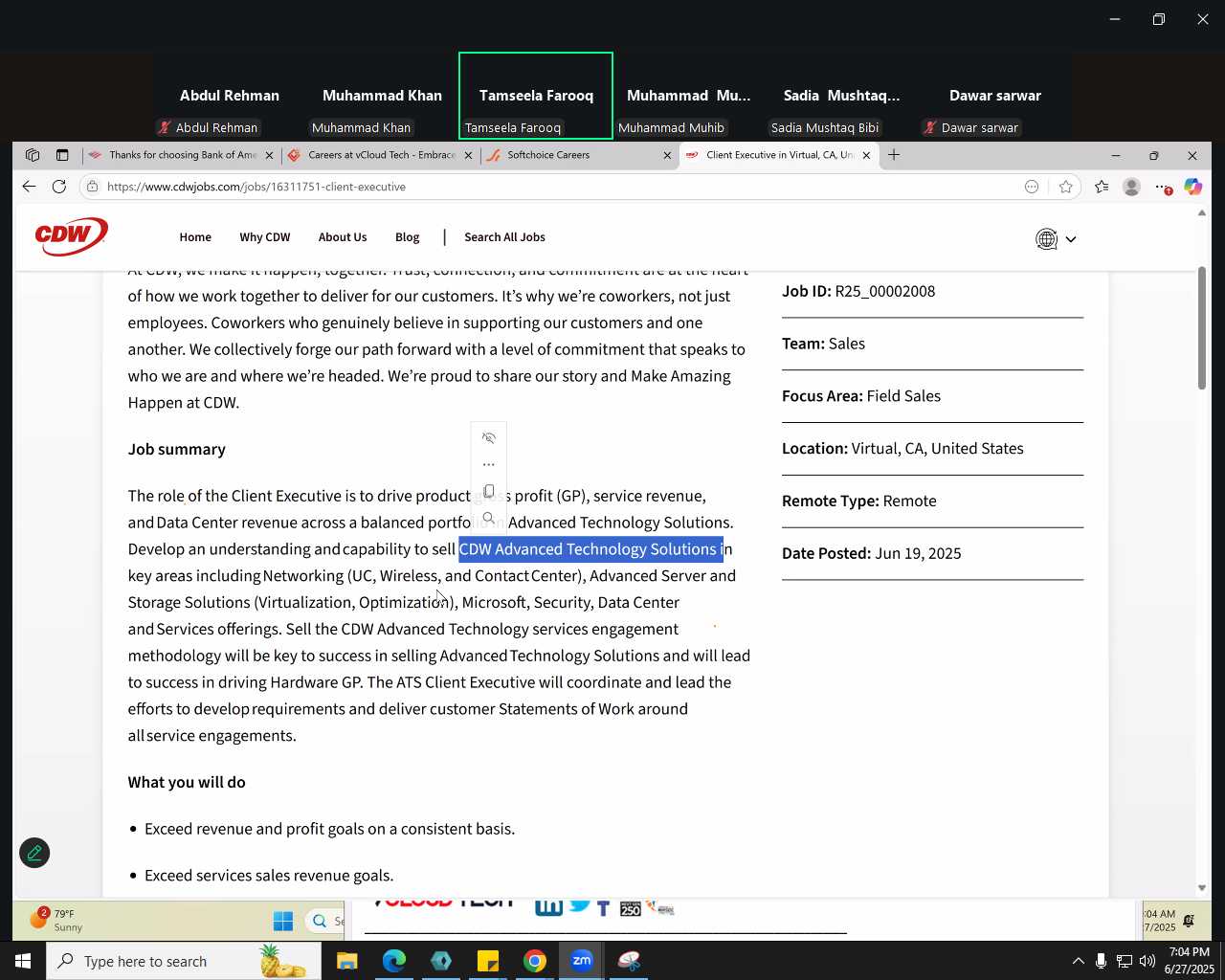The image size is (1225, 980).
Task: Open the volume control tray icon
Action: pyautogui.click(x=1147, y=961)
